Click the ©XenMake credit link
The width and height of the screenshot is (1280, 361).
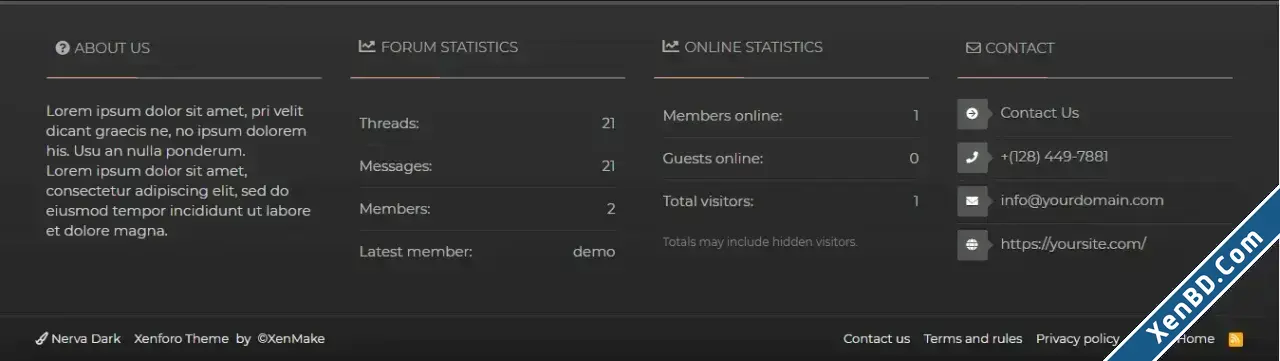(x=291, y=339)
